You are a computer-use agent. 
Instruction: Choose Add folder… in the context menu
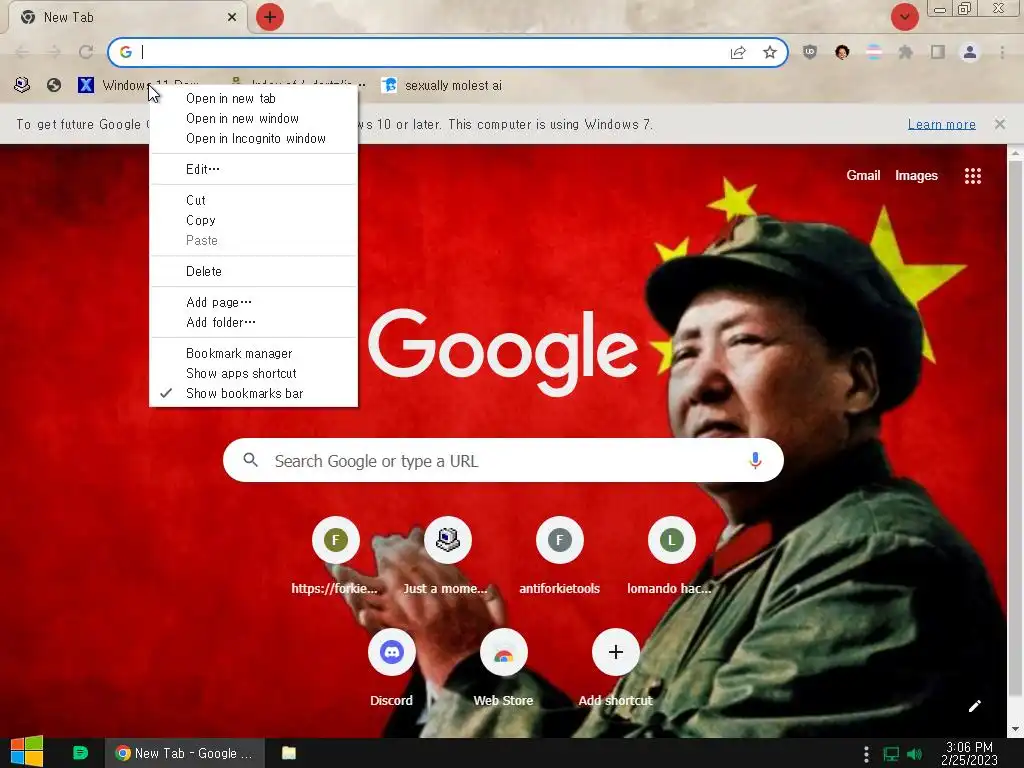pyautogui.click(x=253, y=322)
